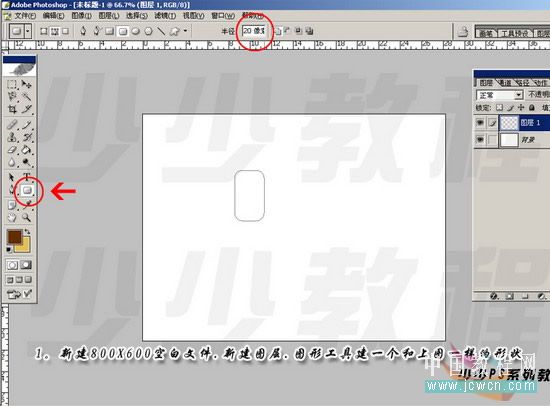This screenshot has width=550, height=406.
Task: Choose Full Screen with Menu Bar mode
Action: 19,280
